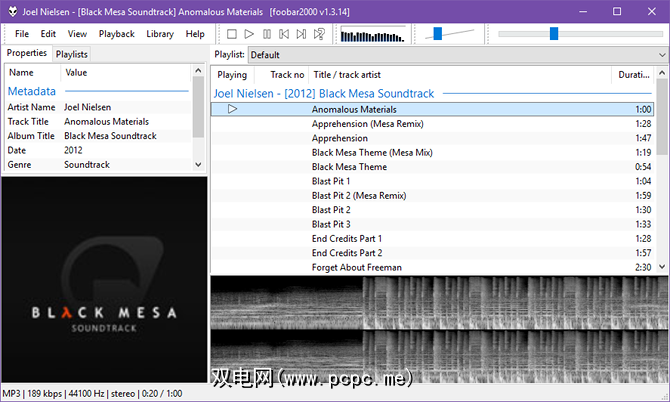Adjust the volume slider
The height and width of the screenshot is (402, 670).
(438, 34)
